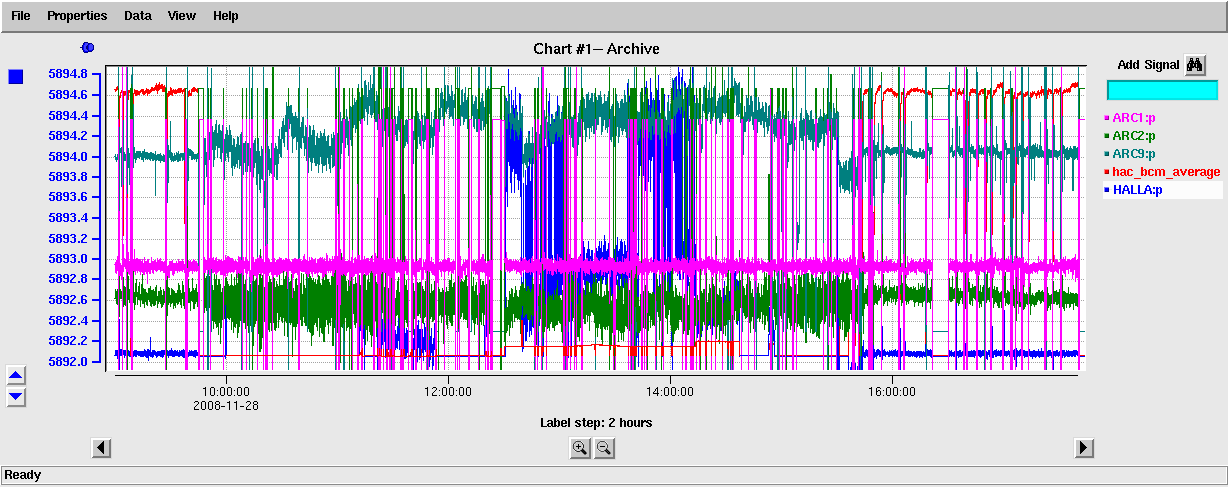Click the 'Label step: 2 hours' label
The height and width of the screenshot is (487, 1228).
coord(596,423)
